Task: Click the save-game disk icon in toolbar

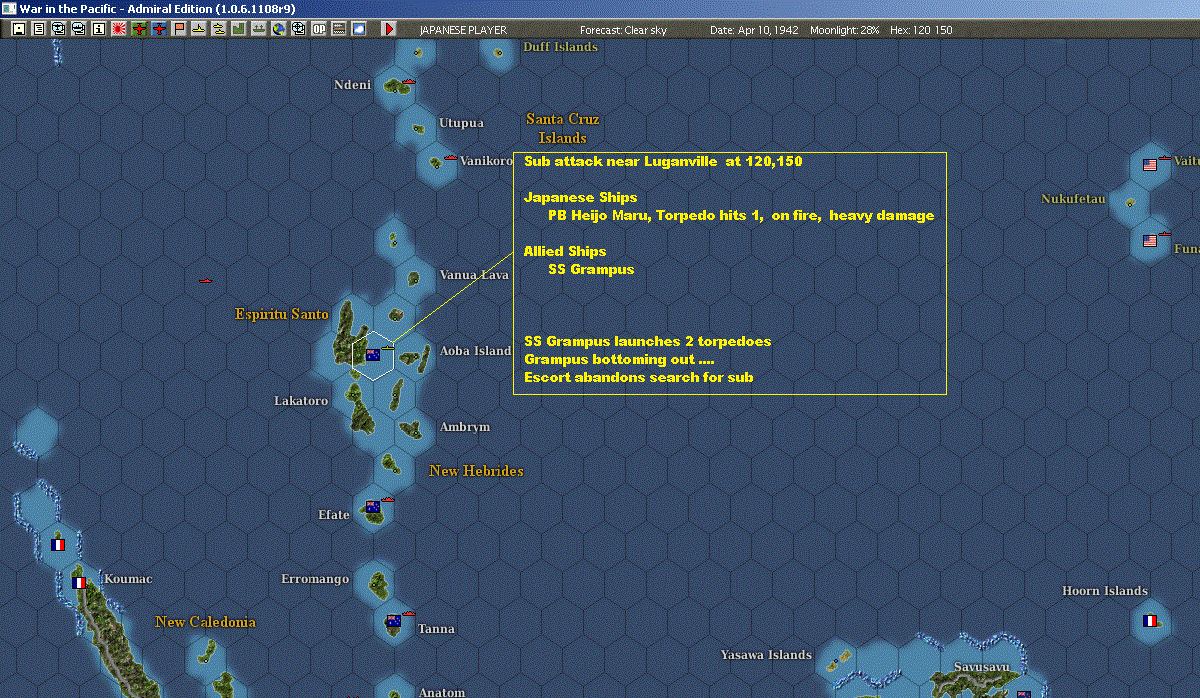Action: 19,29
